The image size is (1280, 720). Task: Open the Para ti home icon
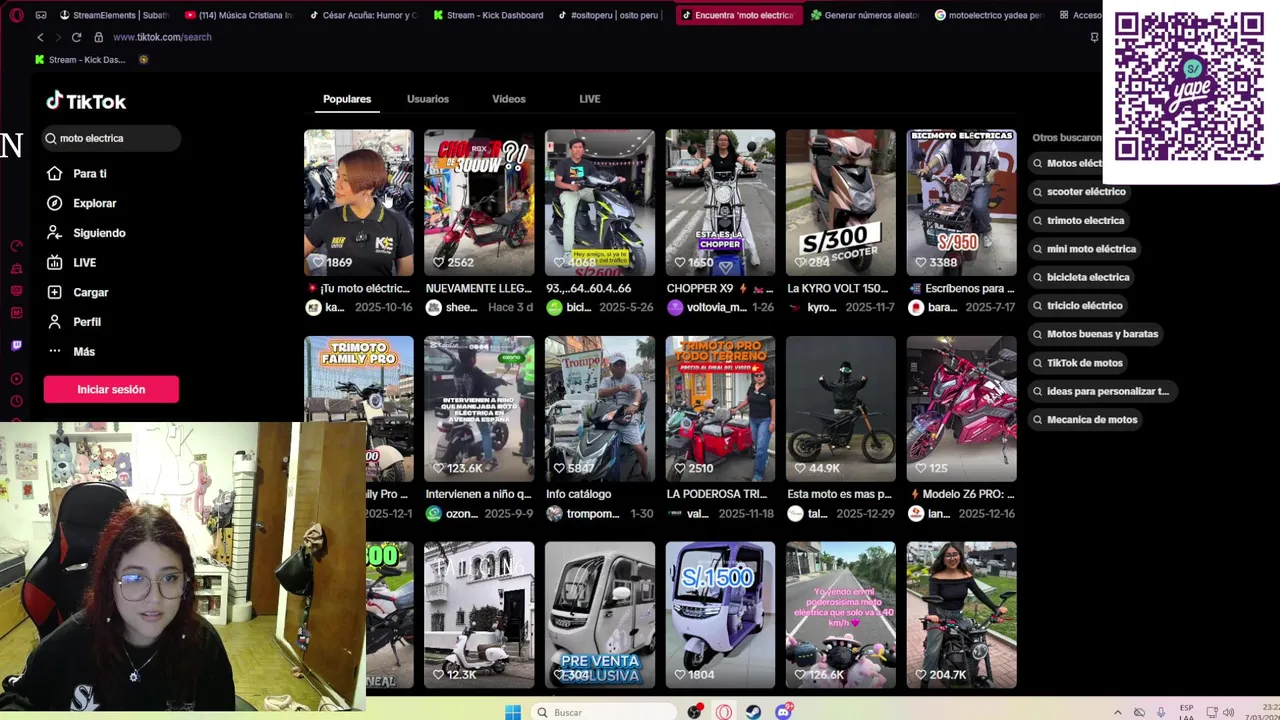[x=54, y=174]
